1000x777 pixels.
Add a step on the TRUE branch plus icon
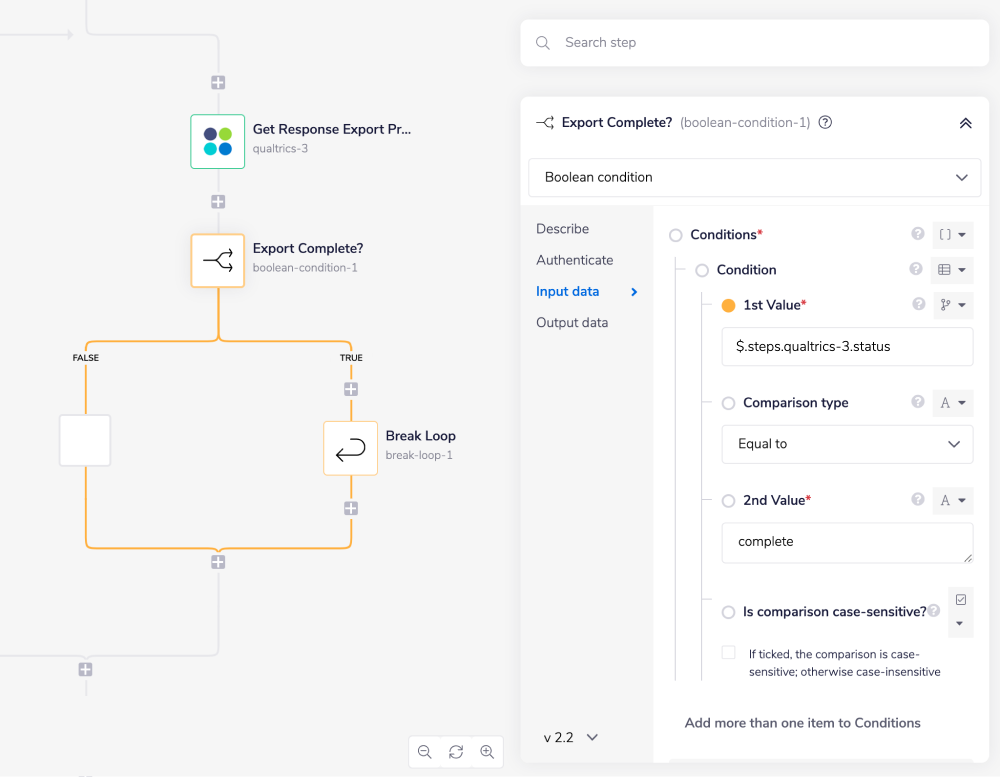(x=351, y=389)
